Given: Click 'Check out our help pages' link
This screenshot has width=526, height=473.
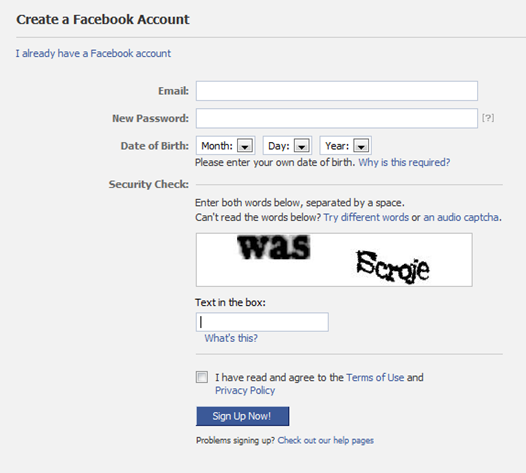Looking at the screenshot, I should (x=325, y=440).
